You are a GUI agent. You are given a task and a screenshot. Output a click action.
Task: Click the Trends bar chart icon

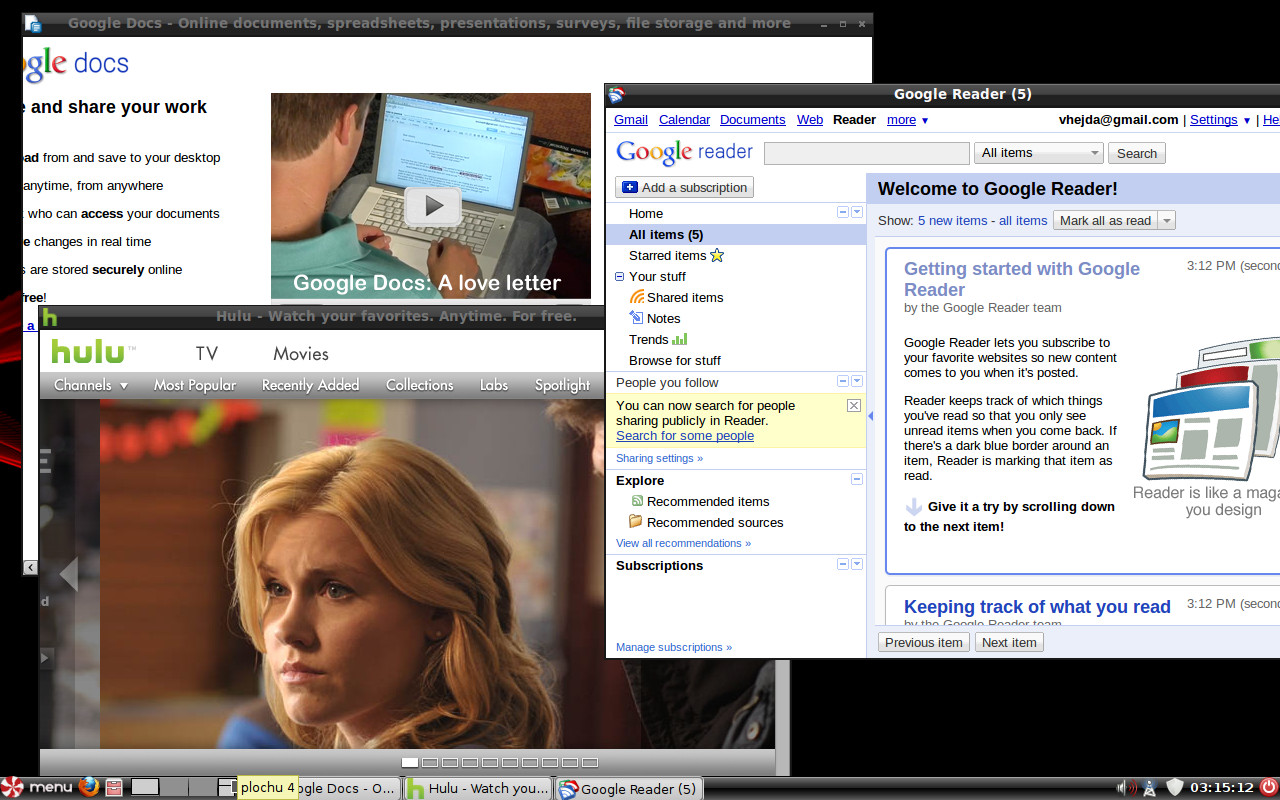point(680,339)
